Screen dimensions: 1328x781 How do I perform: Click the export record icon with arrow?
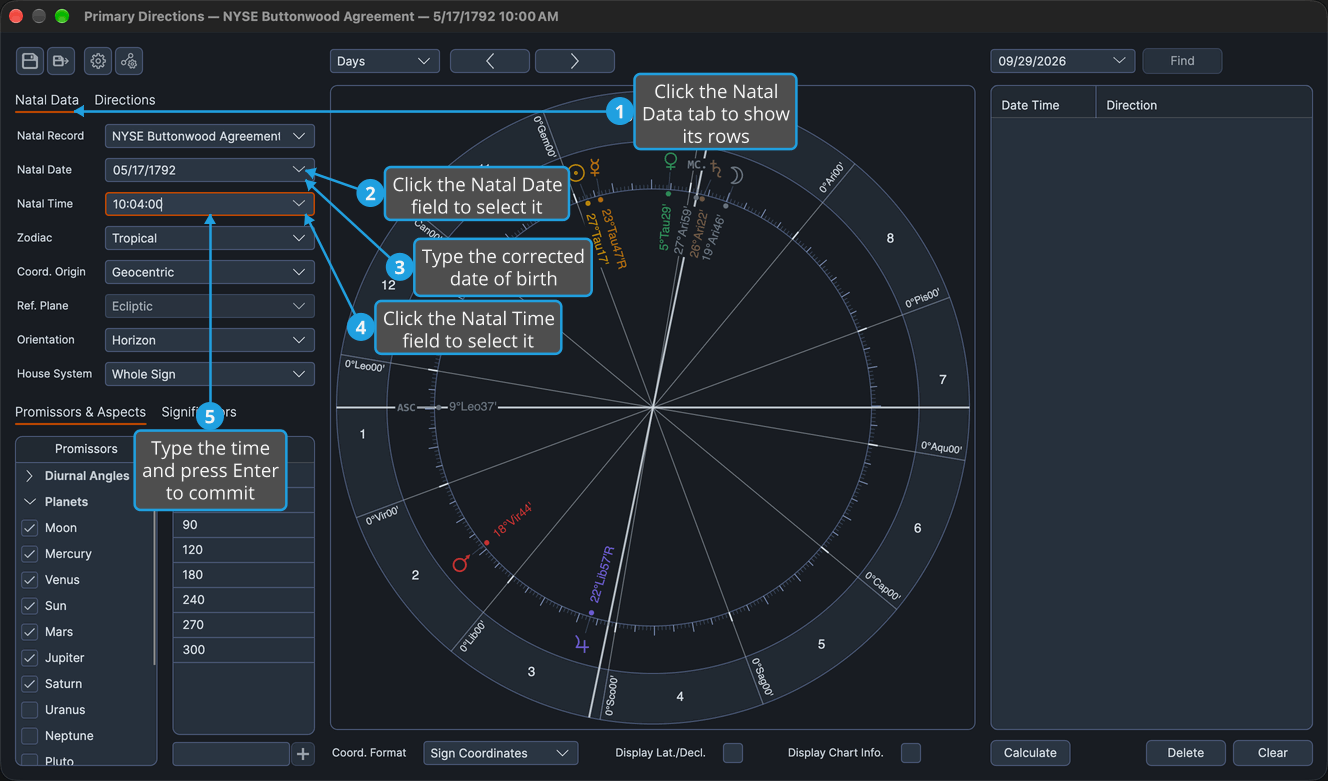coord(61,61)
